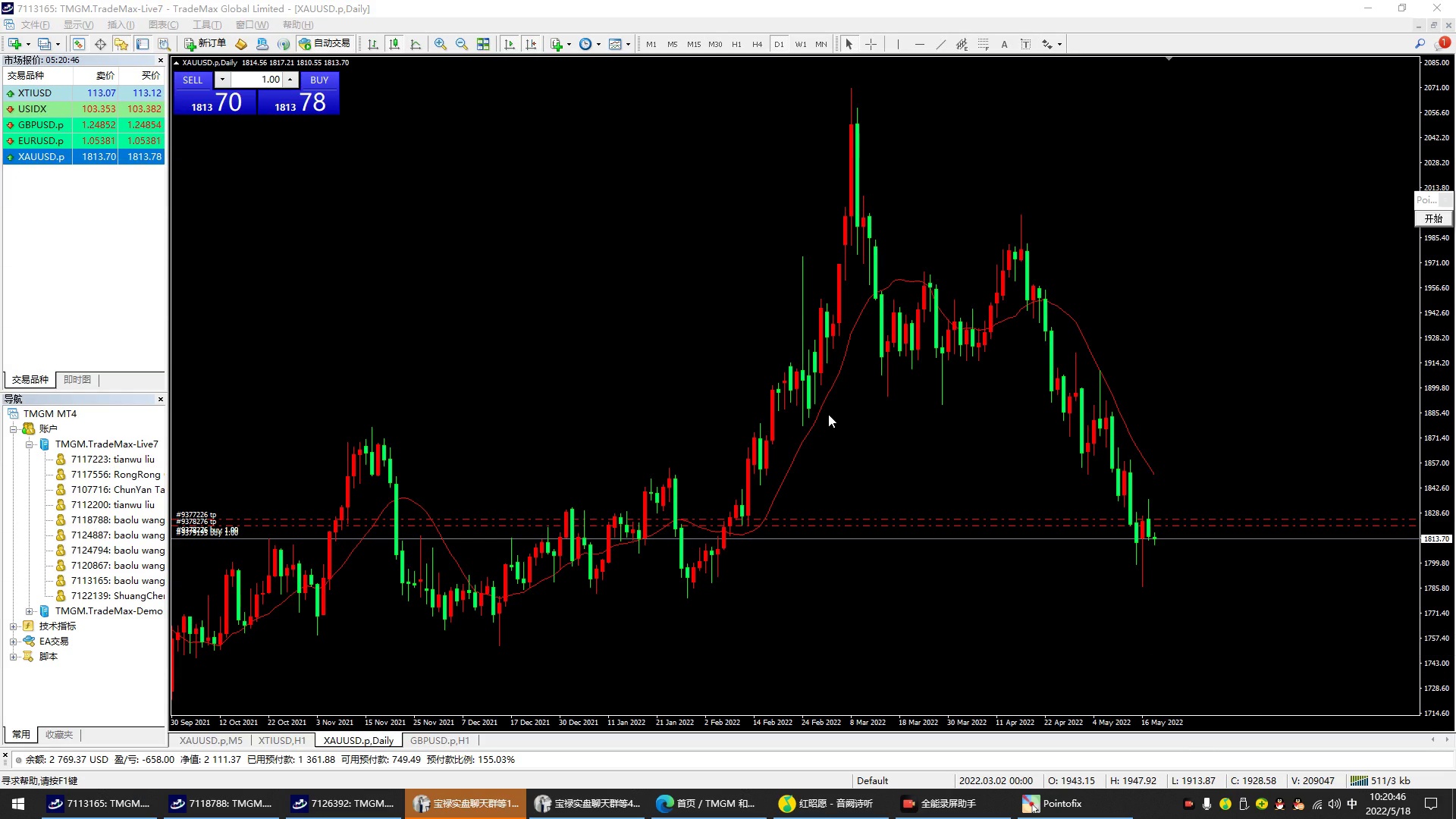Click the zoom out magnifier icon
This screenshot has height=819, width=1456.
click(461, 44)
